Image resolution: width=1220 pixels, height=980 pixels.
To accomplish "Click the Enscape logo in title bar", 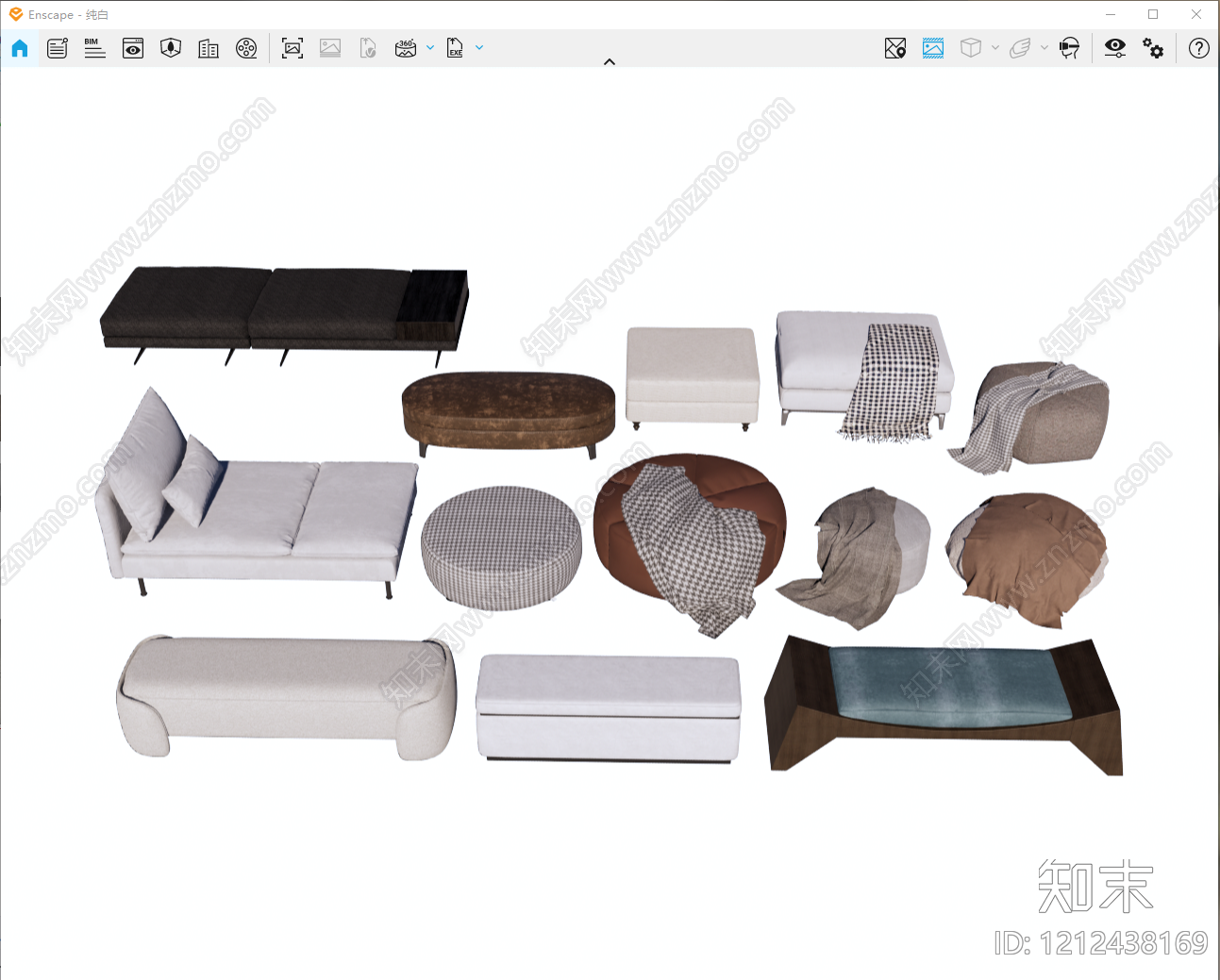I will tap(16, 14).
